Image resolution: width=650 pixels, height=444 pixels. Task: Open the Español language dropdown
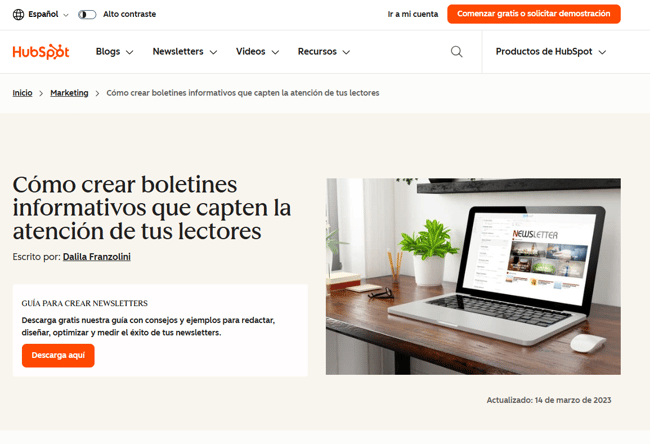[x=48, y=15]
